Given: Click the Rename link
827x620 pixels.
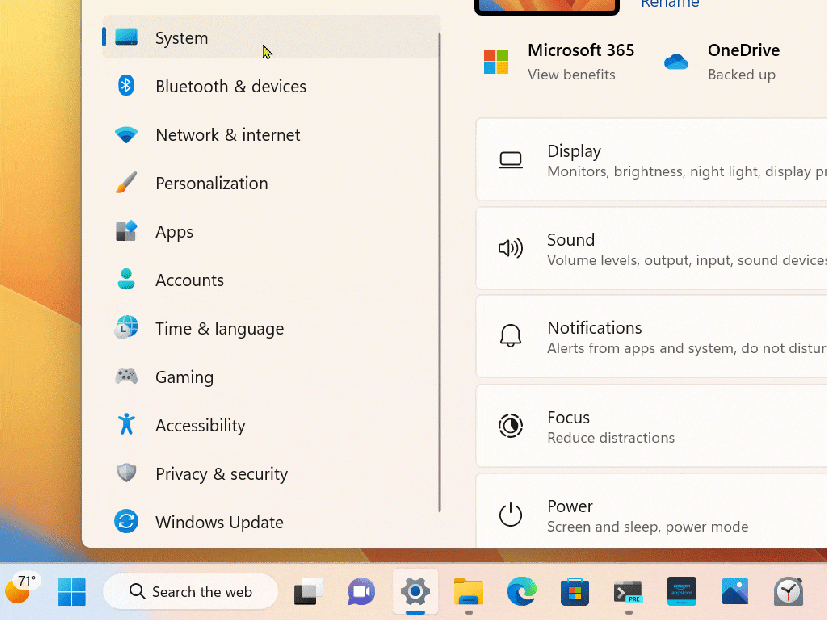Looking at the screenshot, I should [670, 4].
